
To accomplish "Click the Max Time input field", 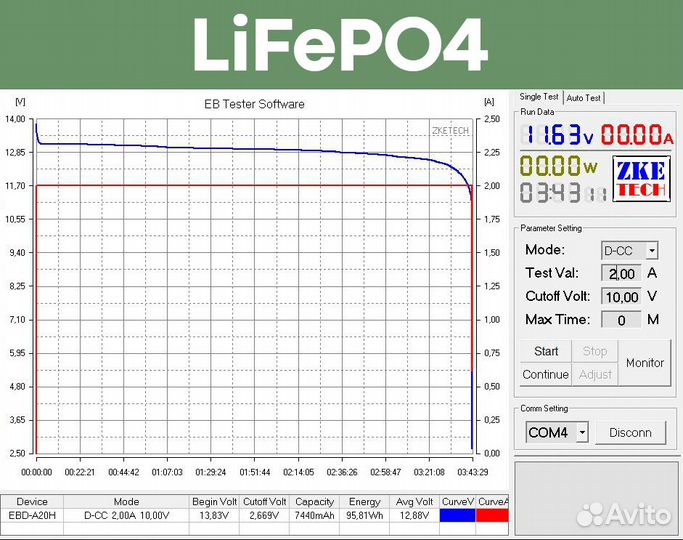I will pos(621,320).
